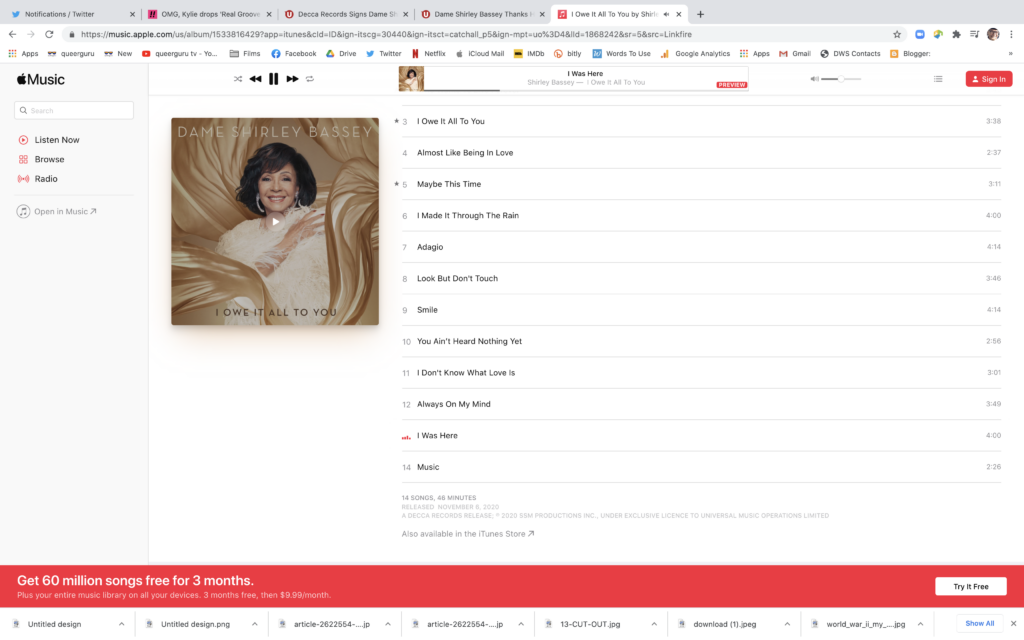The height and width of the screenshot is (640, 1024).
Task: Open the browser extensions puzzle icon
Action: pyautogui.click(x=956, y=34)
